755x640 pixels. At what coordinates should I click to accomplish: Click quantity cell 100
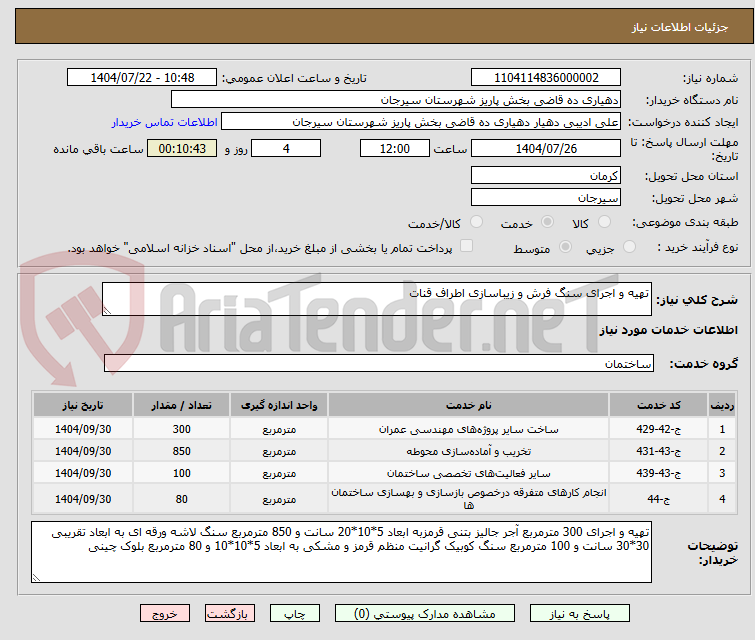(x=182, y=473)
